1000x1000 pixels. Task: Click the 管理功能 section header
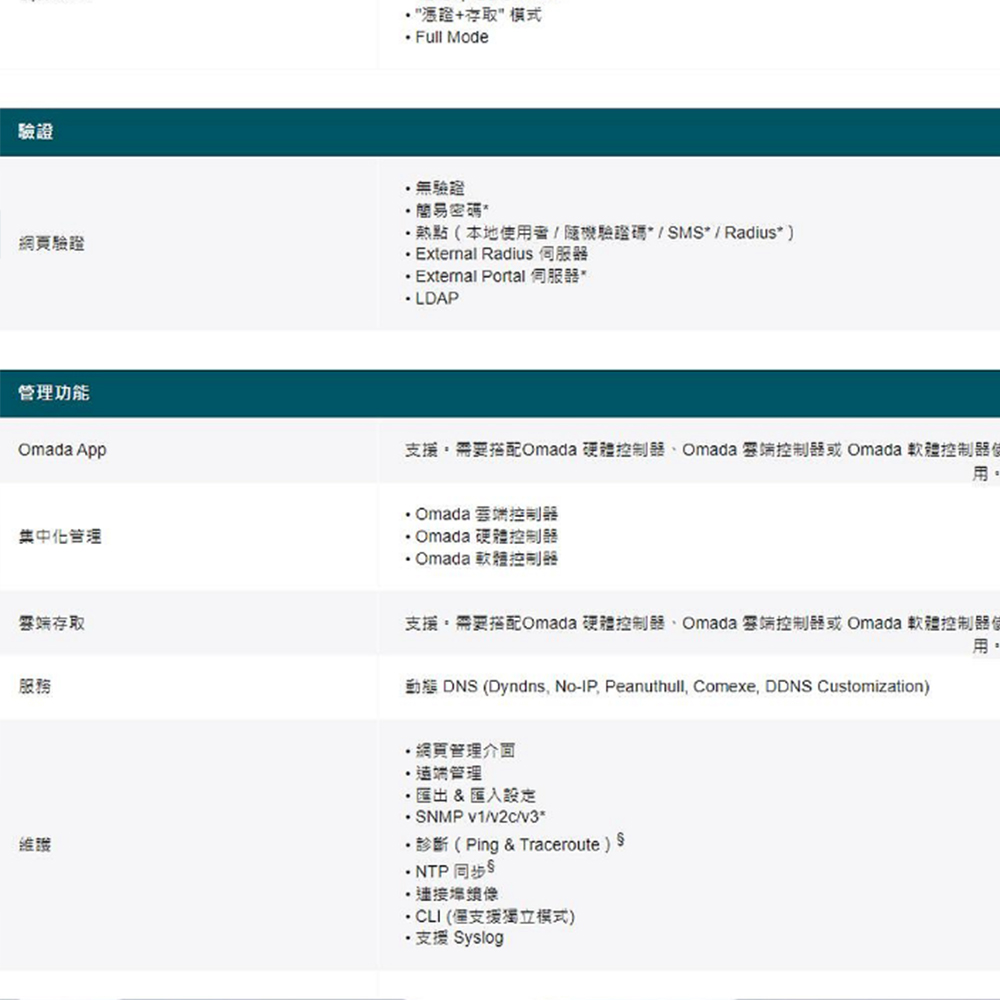click(x=53, y=393)
